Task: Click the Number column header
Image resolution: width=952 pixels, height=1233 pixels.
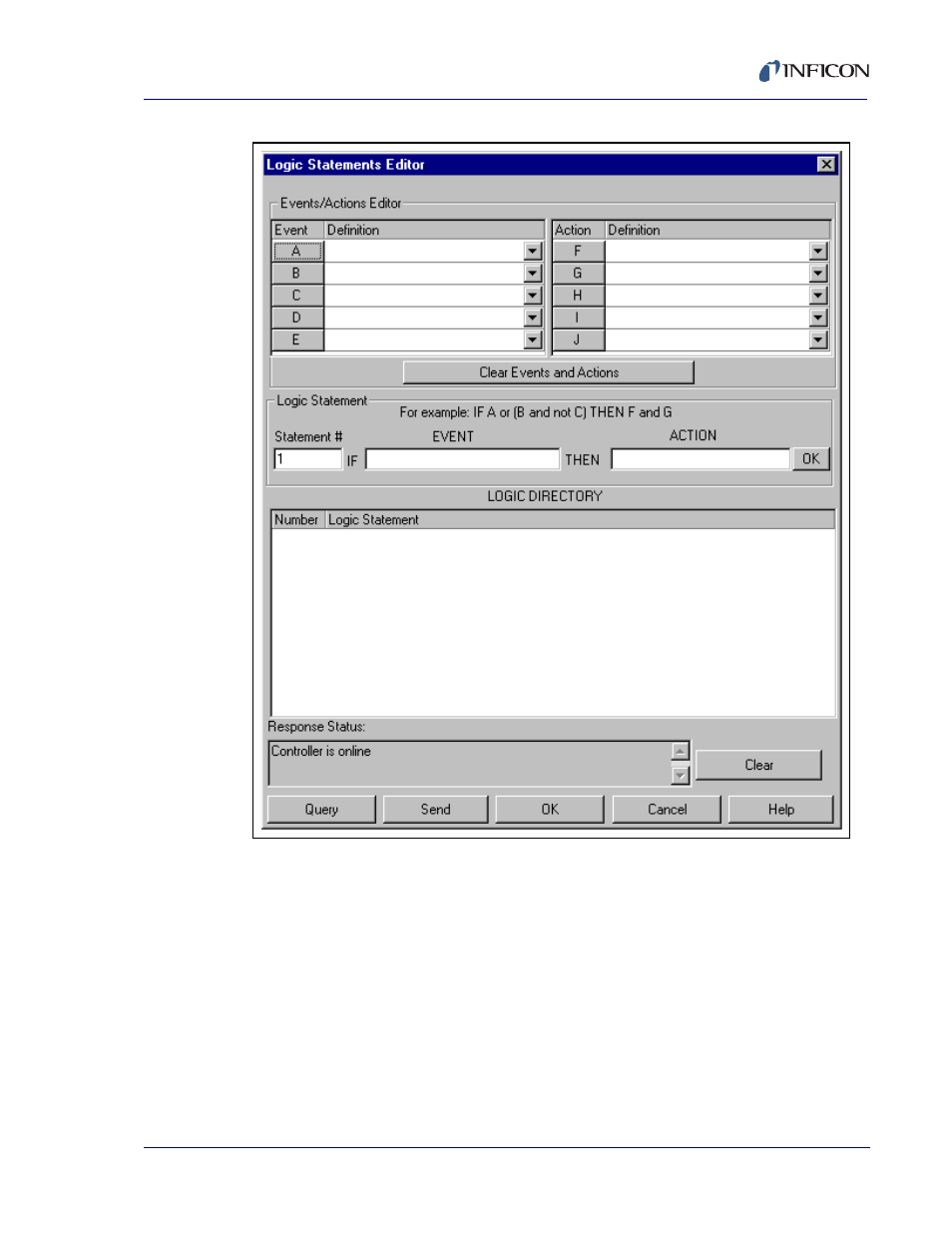Action: pos(298,520)
